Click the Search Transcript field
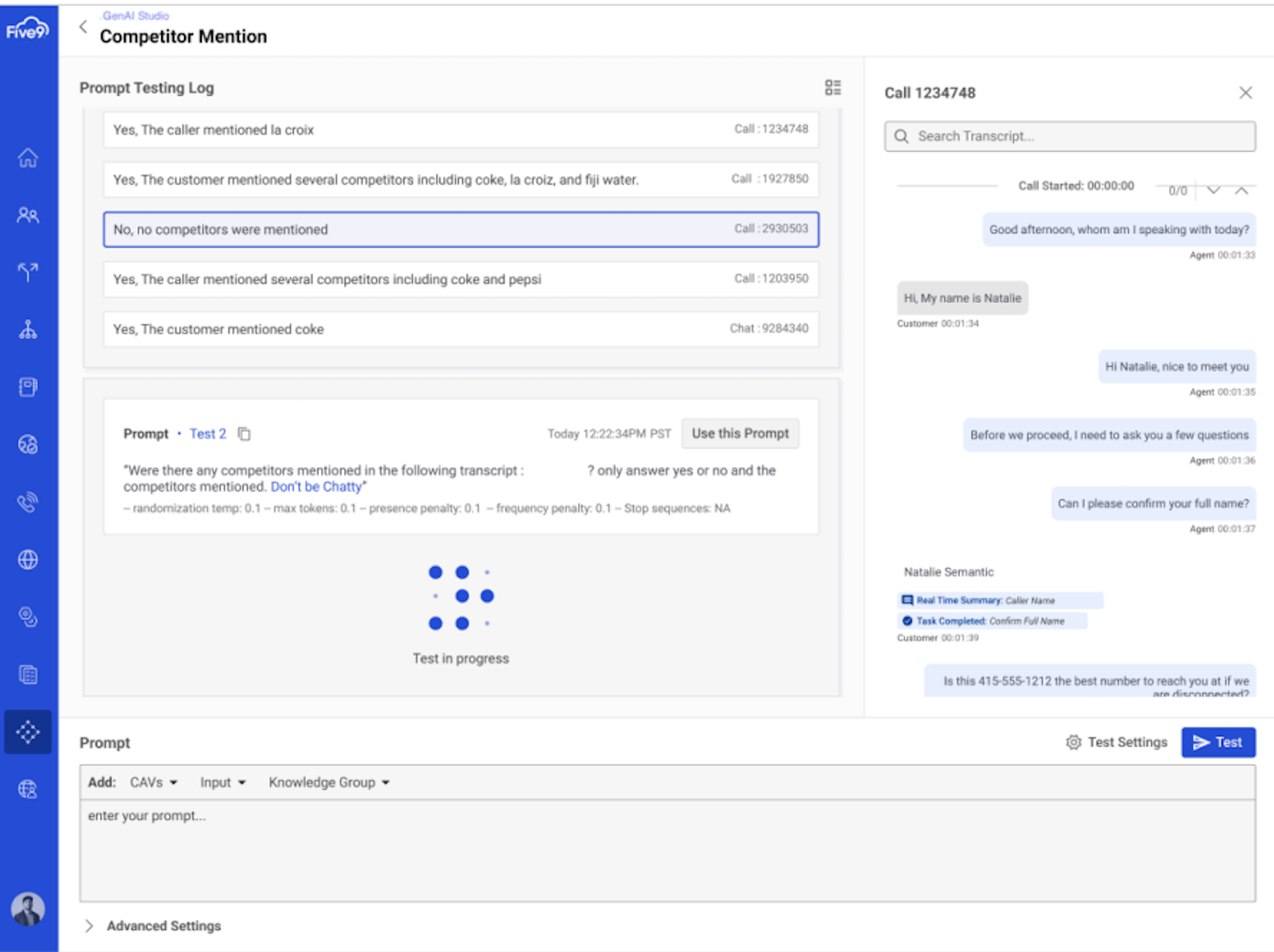Screen dimensions: 1274x952 (x=1070, y=136)
